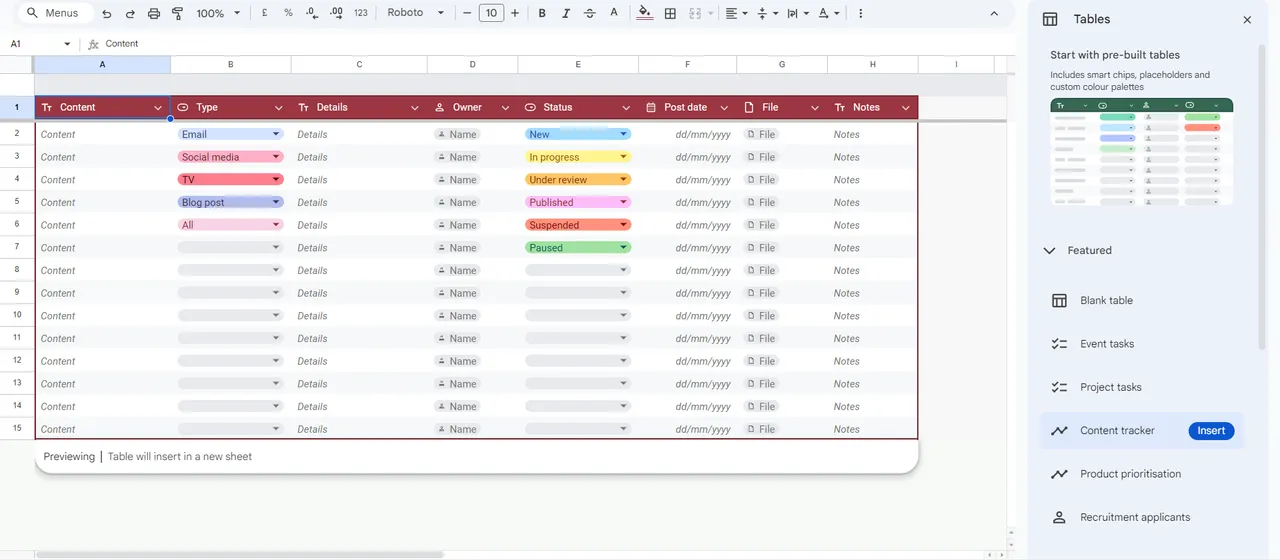The height and width of the screenshot is (560, 1280).
Task: Open vertical align options
Action: (x=767, y=14)
